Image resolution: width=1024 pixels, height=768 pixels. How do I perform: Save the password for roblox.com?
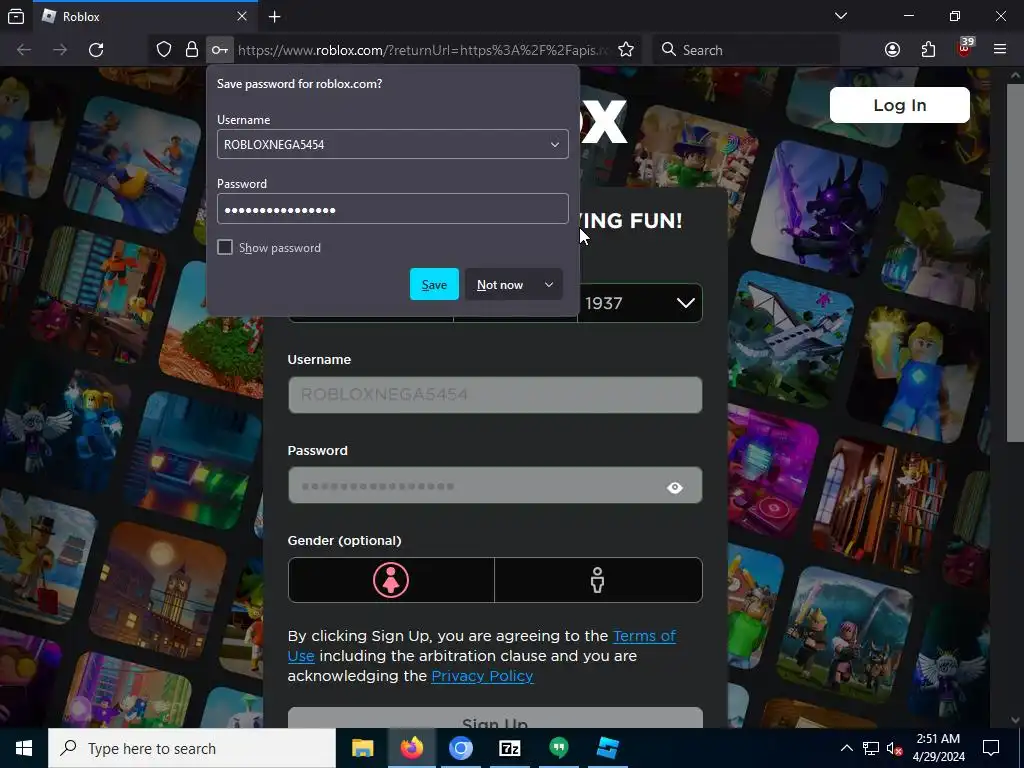coord(434,284)
